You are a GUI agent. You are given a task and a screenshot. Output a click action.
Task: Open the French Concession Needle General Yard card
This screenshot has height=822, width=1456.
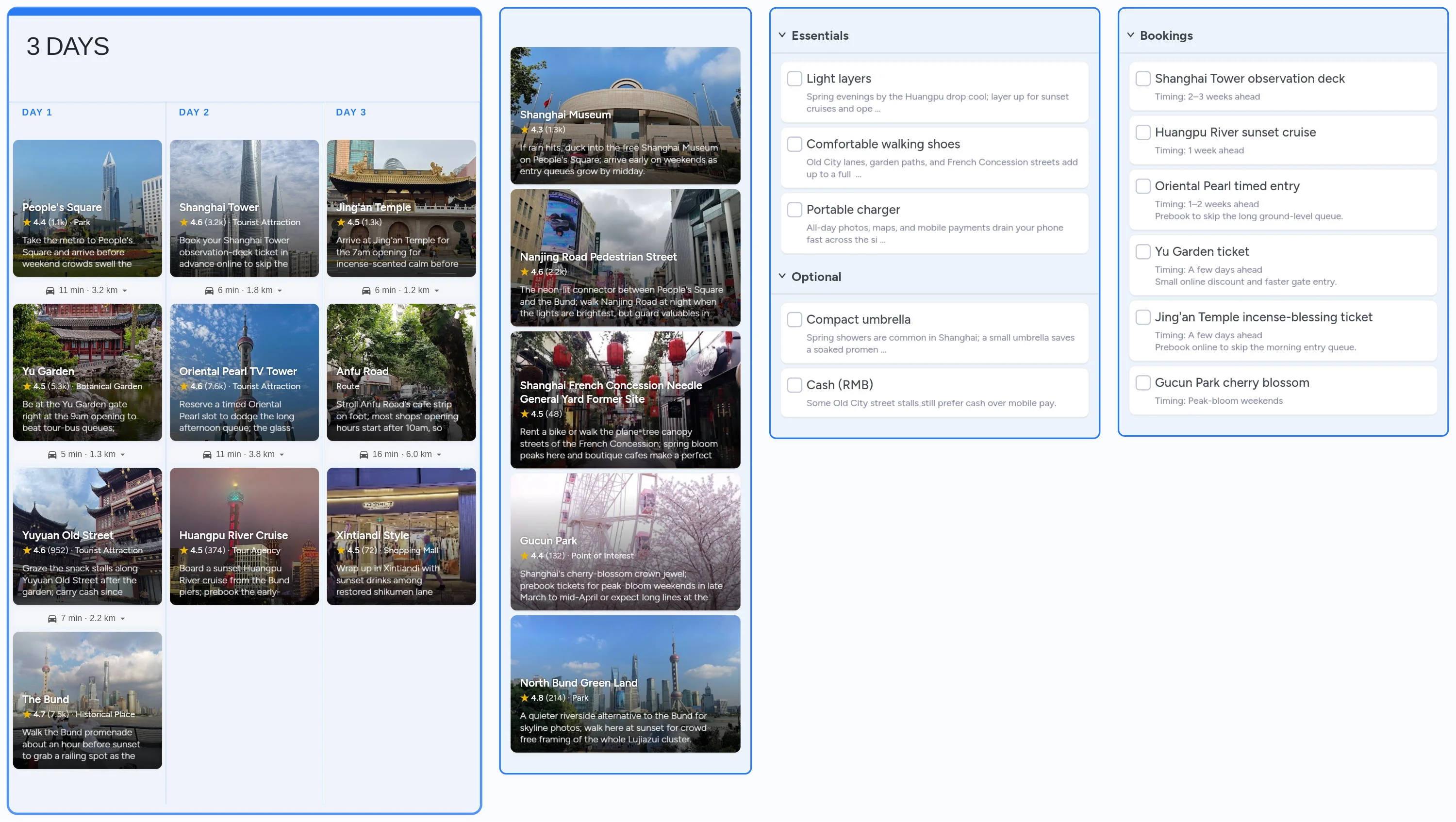625,400
